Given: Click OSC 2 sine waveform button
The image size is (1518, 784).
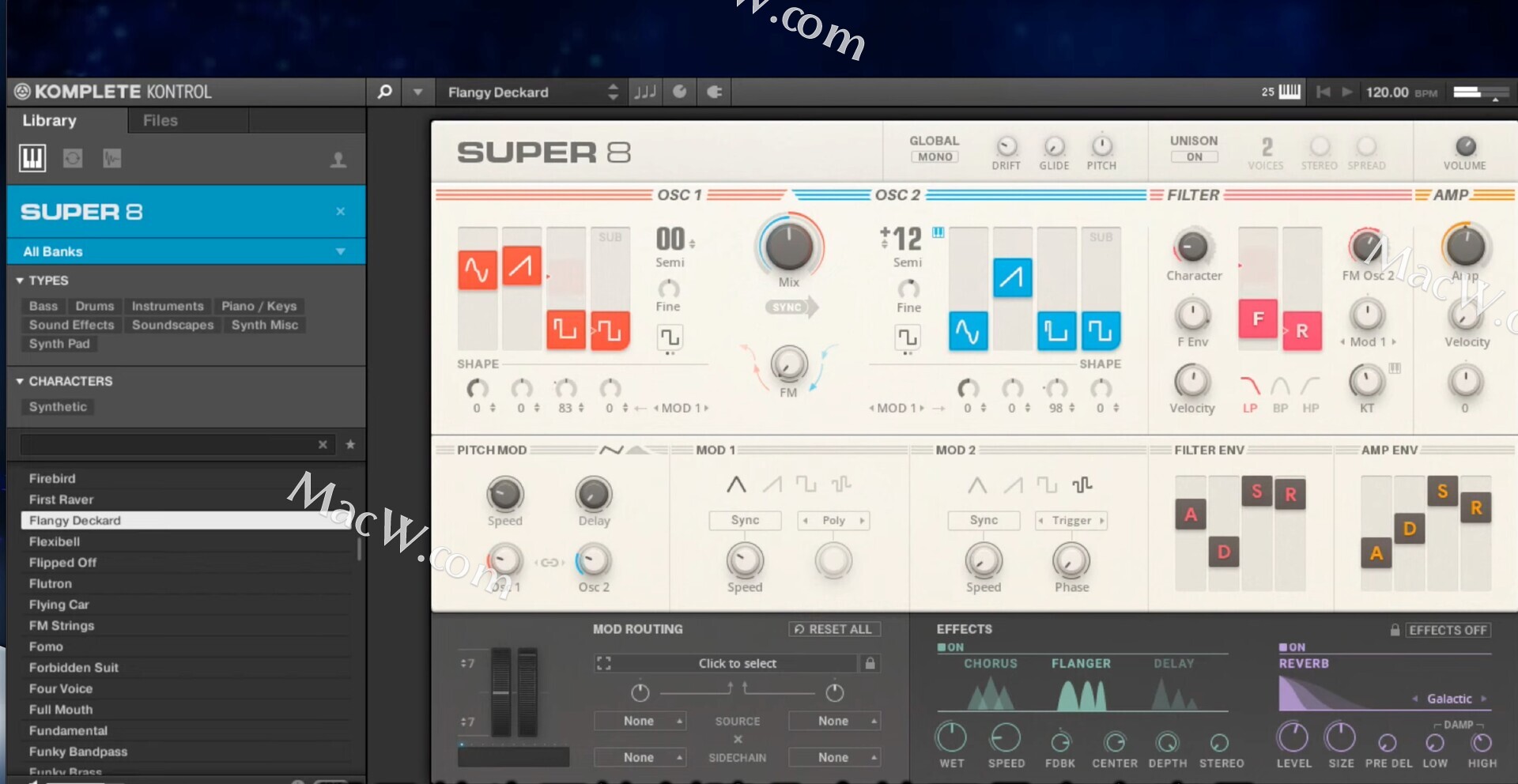Looking at the screenshot, I should pyautogui.click(x=969, y=330).
